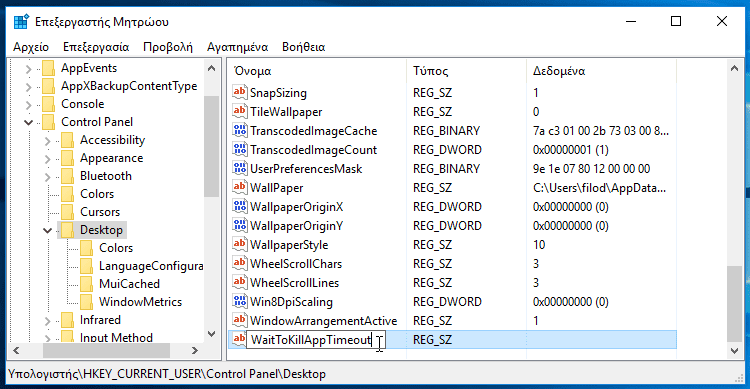
Task: Click the WallPaper string value icon
Action: 240,187
